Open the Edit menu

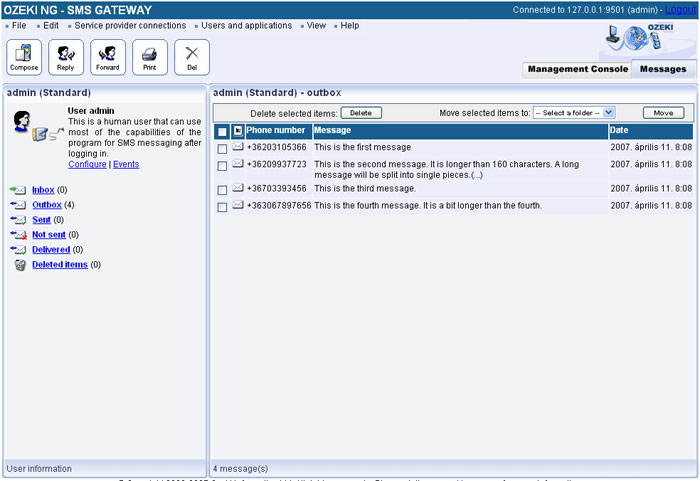click(x=51, y=26)
